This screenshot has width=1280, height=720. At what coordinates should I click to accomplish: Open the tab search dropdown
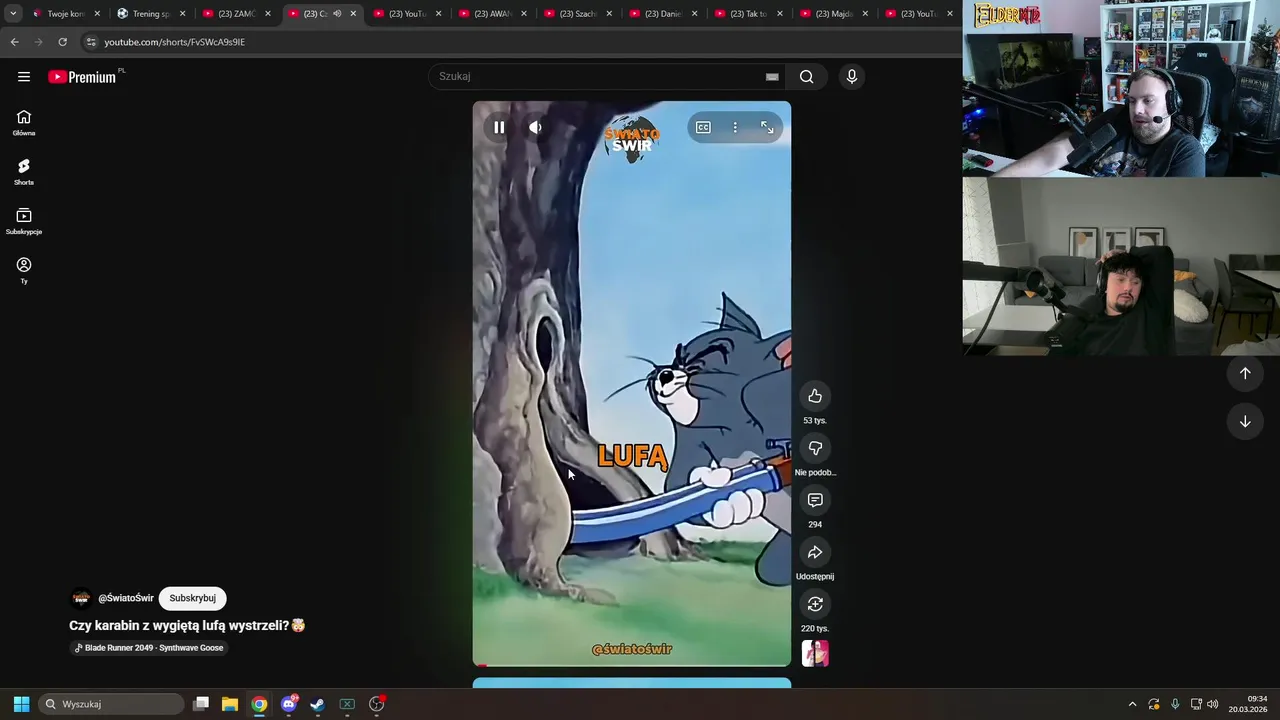13,14
